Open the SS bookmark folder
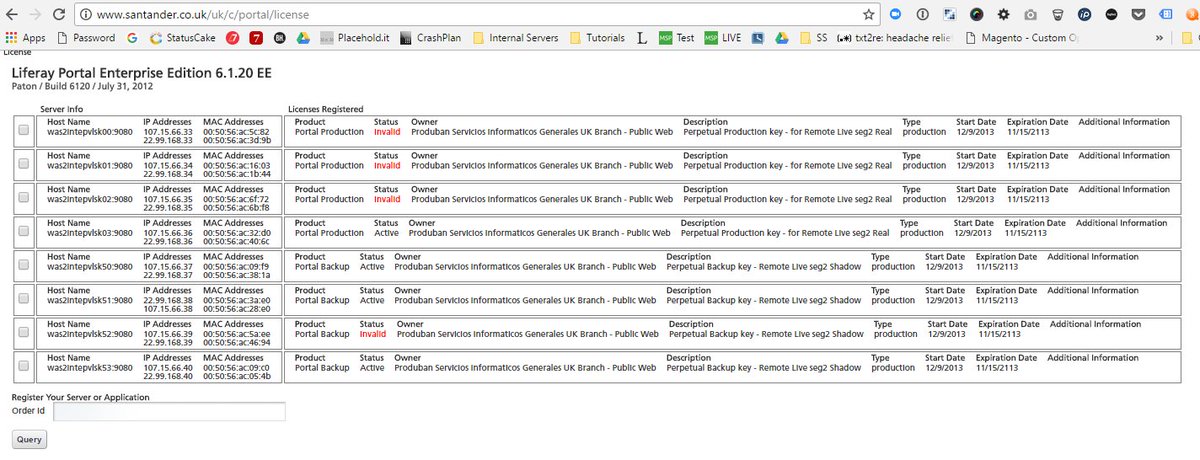 coord(813,38)
